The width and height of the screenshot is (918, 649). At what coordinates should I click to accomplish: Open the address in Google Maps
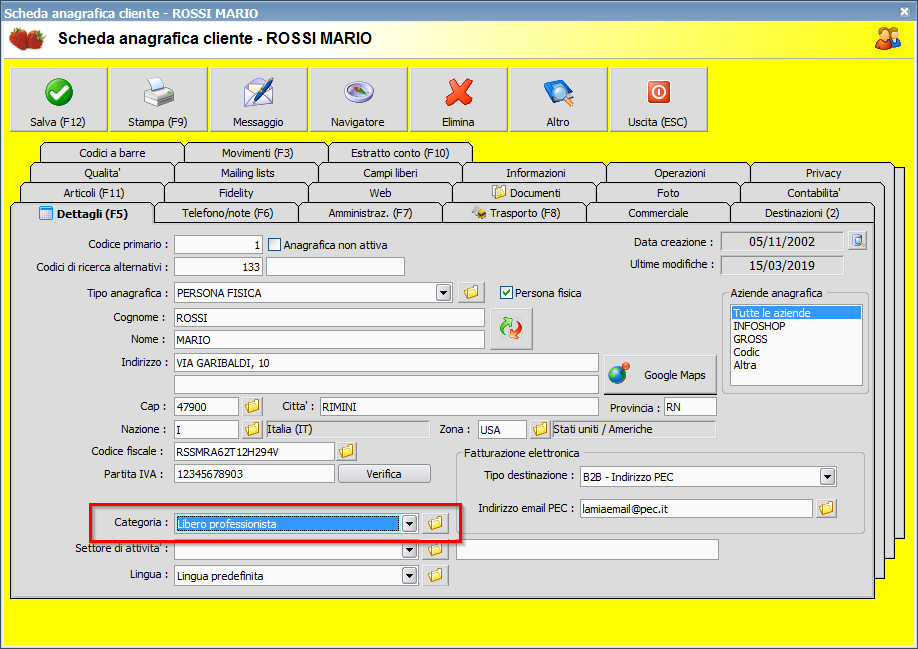660,375
